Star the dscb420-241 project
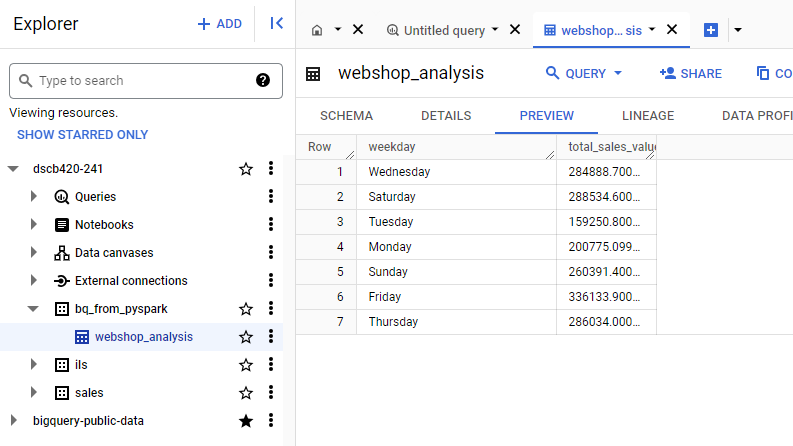793x446 pixels. coord(246,169)
